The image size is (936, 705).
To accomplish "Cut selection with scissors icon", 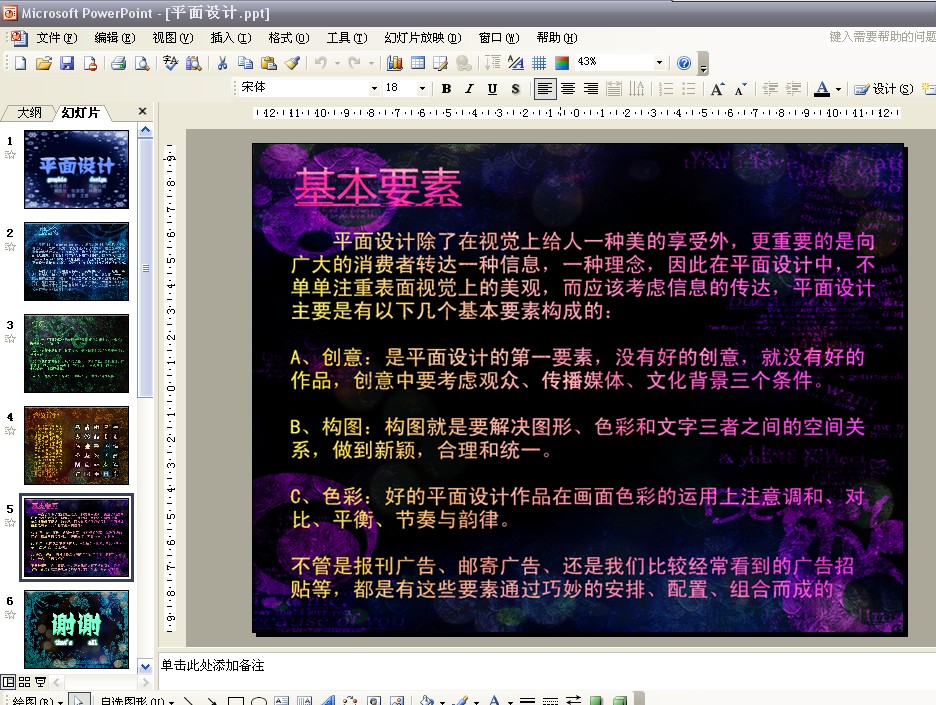I will [222, 63].
